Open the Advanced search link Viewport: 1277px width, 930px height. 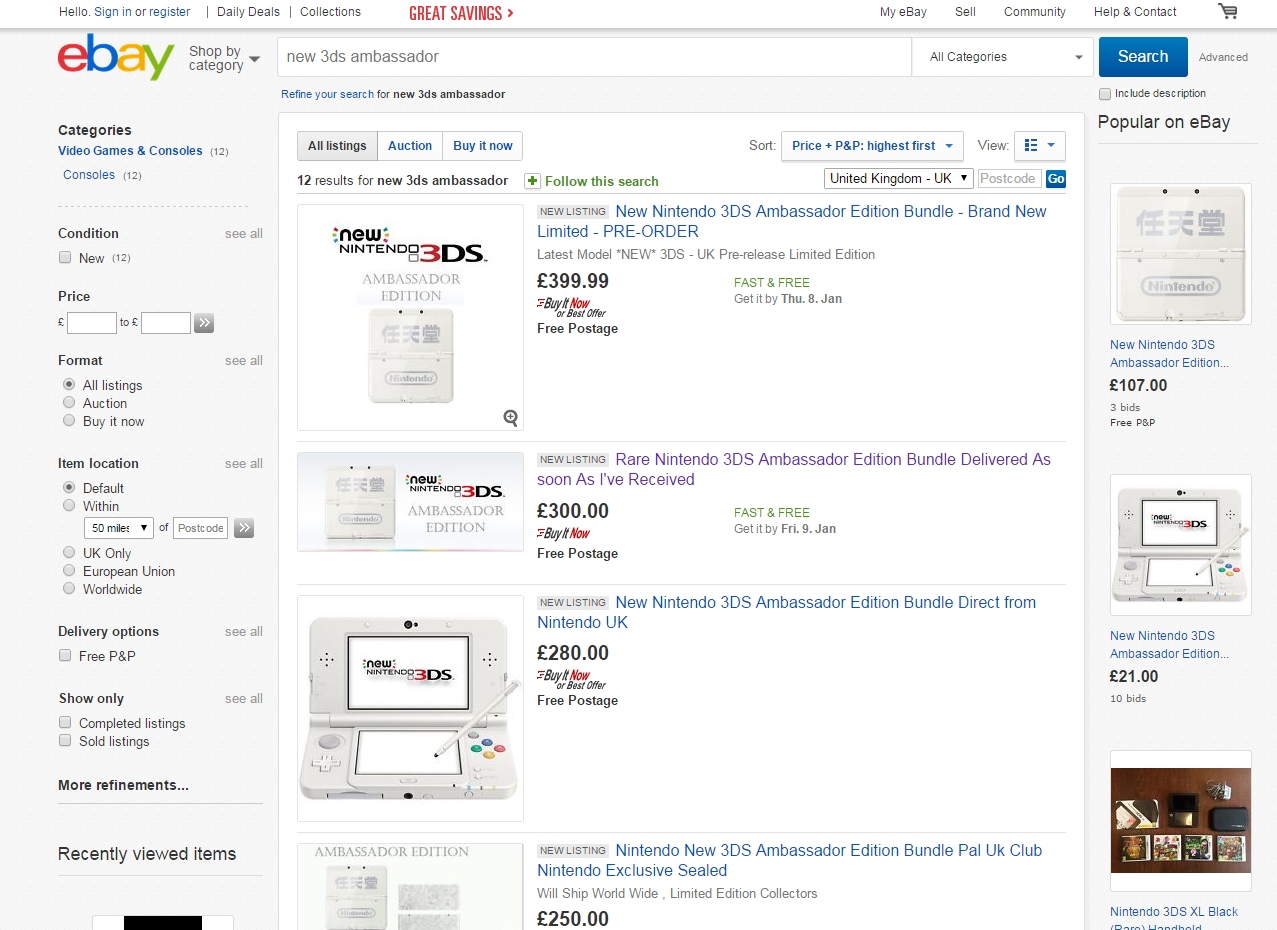1223,58
